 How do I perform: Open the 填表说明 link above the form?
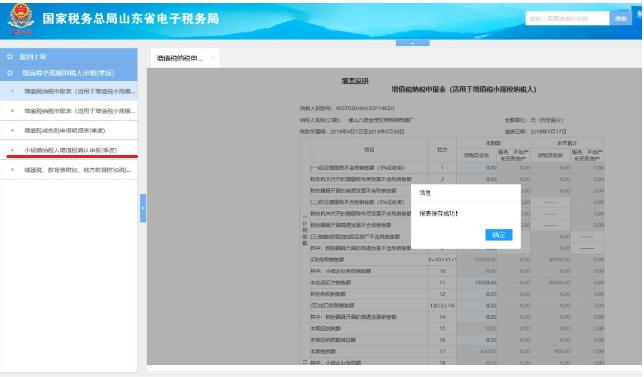[355, 81]
